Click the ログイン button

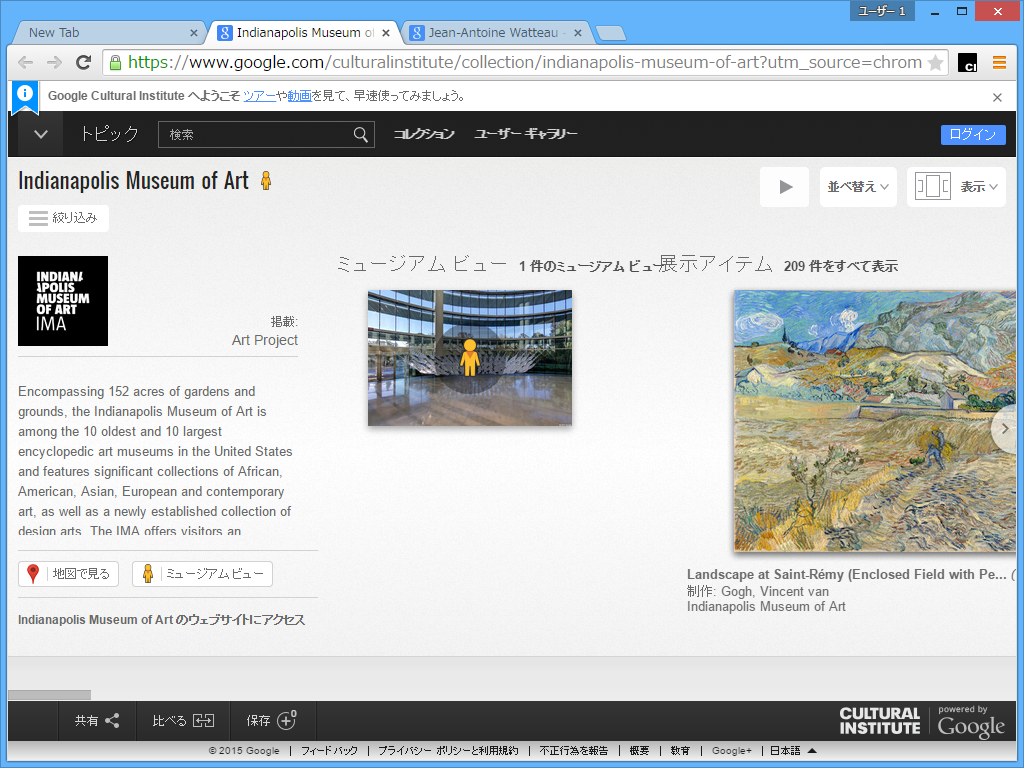coord(972,133)
